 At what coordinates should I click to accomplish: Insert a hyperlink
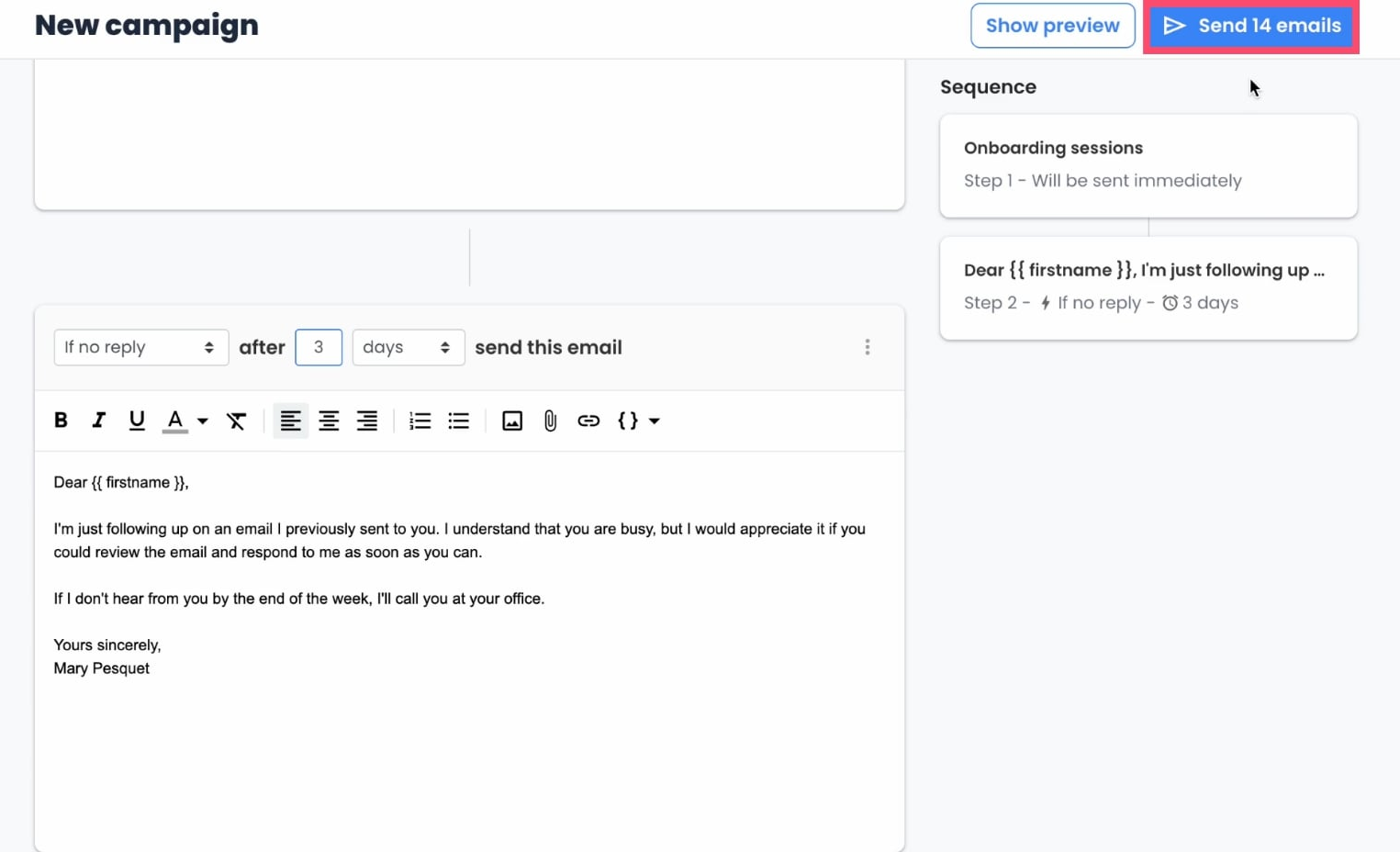pos(588,420)
